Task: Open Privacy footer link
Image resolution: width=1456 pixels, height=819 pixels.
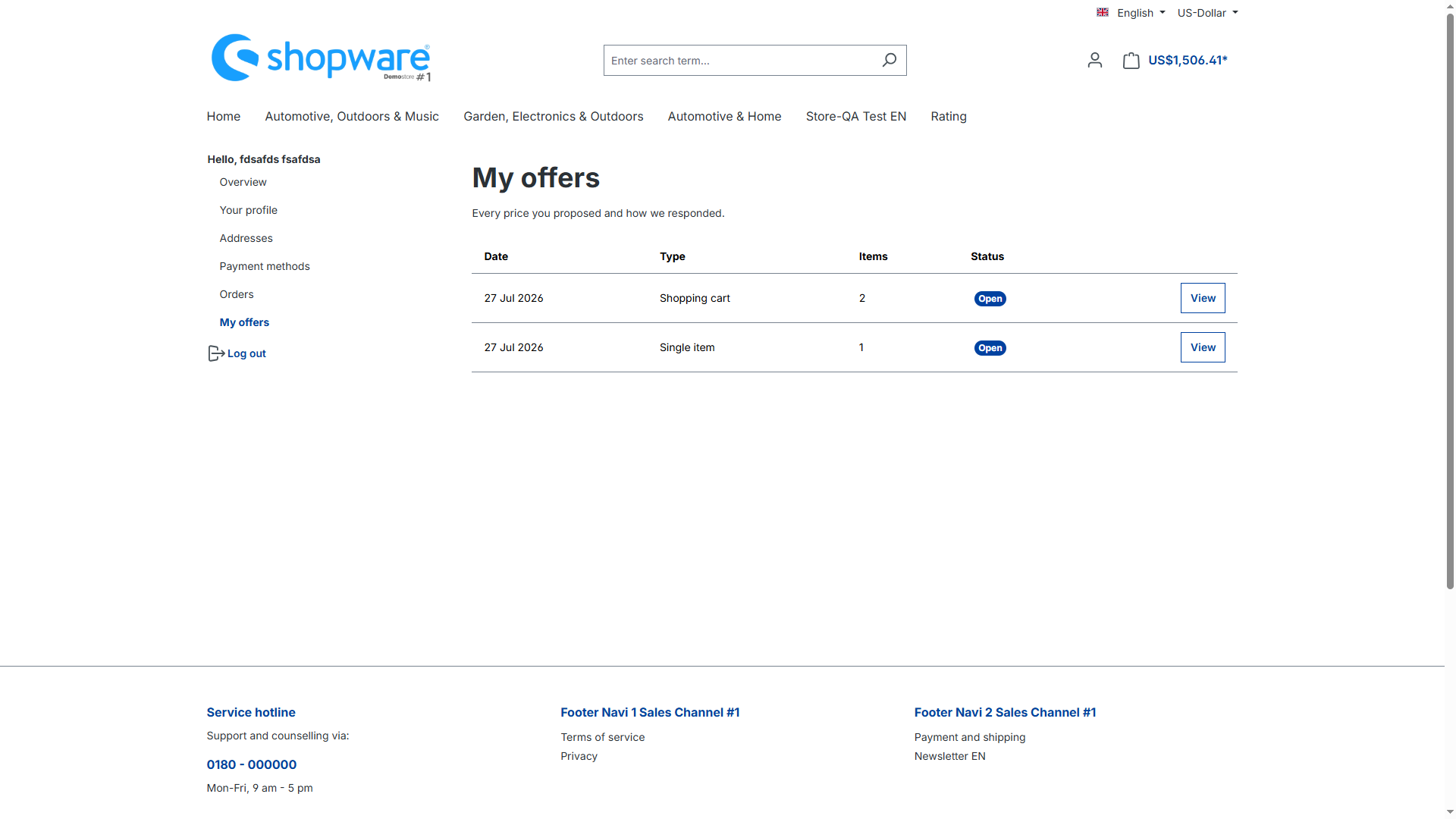Action: 579,756
